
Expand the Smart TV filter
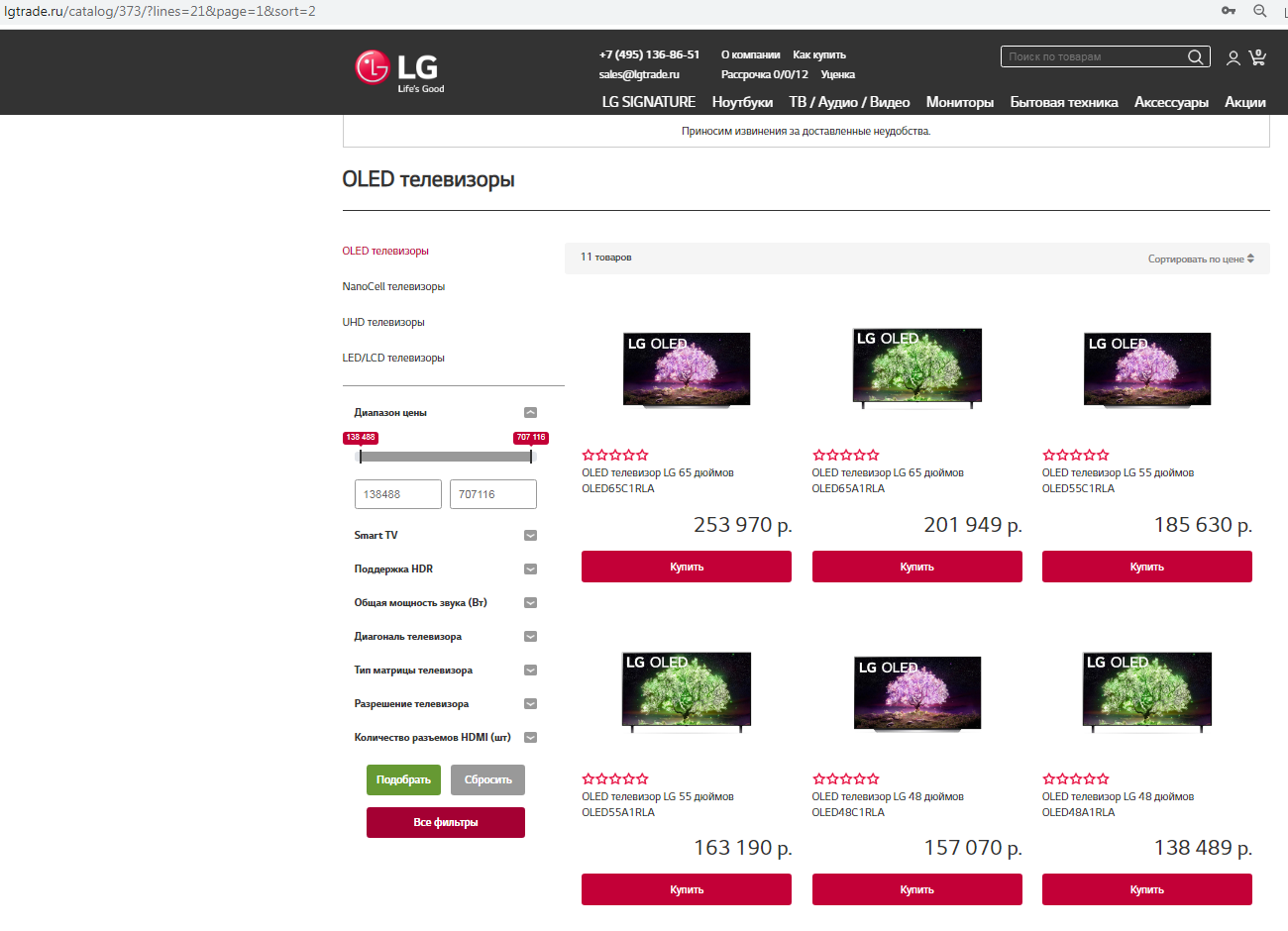[530, 536]
